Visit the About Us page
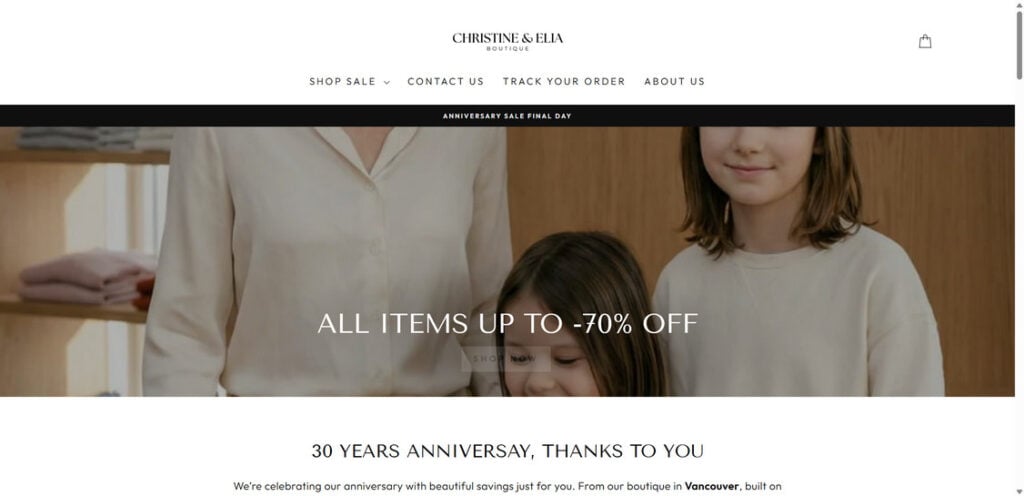 coord(674,82)
